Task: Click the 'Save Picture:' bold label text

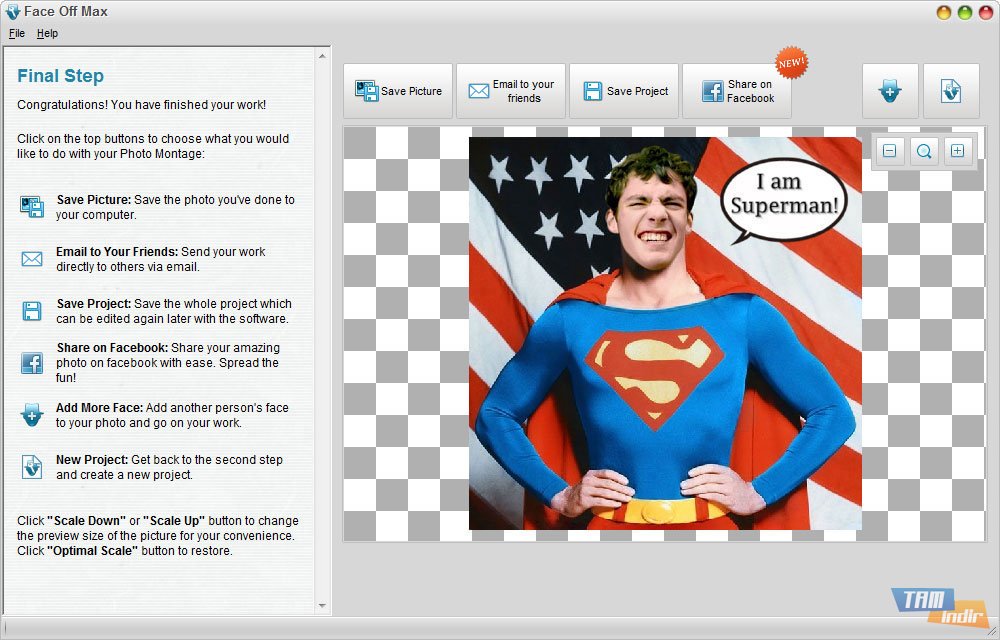Action: tap(94, 200)
